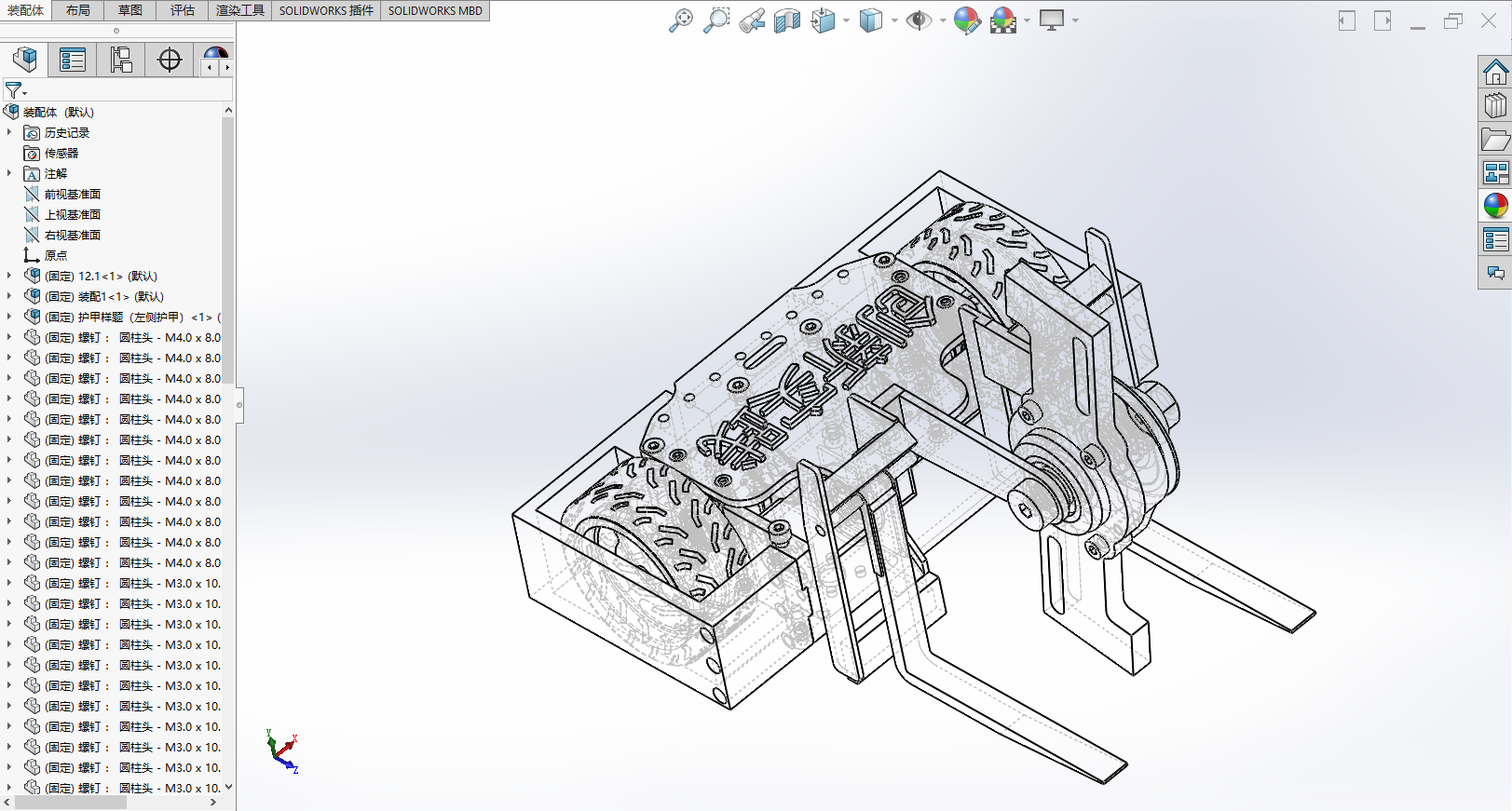Open the Custom Properties task pane
1512x811 pixels.
[x=1495, y=239]
